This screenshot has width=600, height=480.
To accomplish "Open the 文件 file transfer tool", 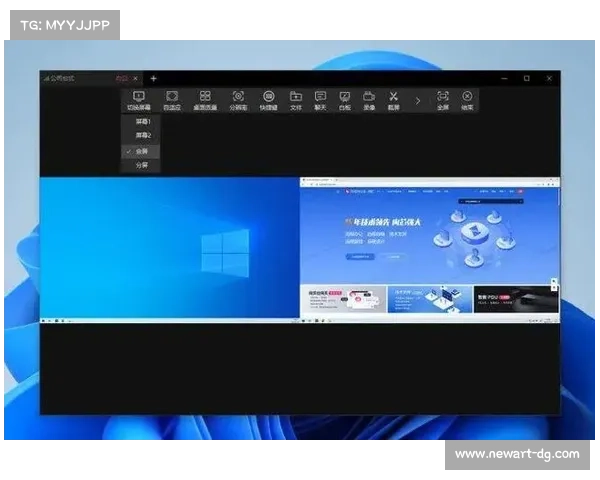I will point(296,101).
